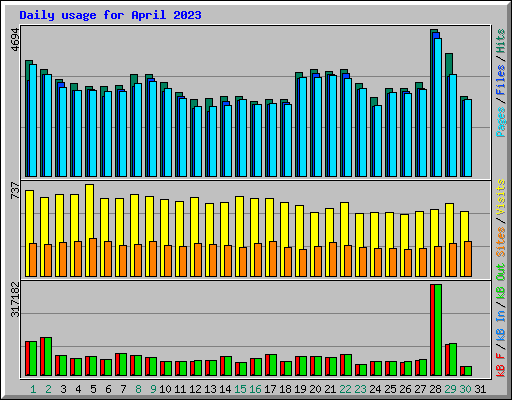Click the orange Sites bar for day 30
512x400 pixels.
point(468,259)
